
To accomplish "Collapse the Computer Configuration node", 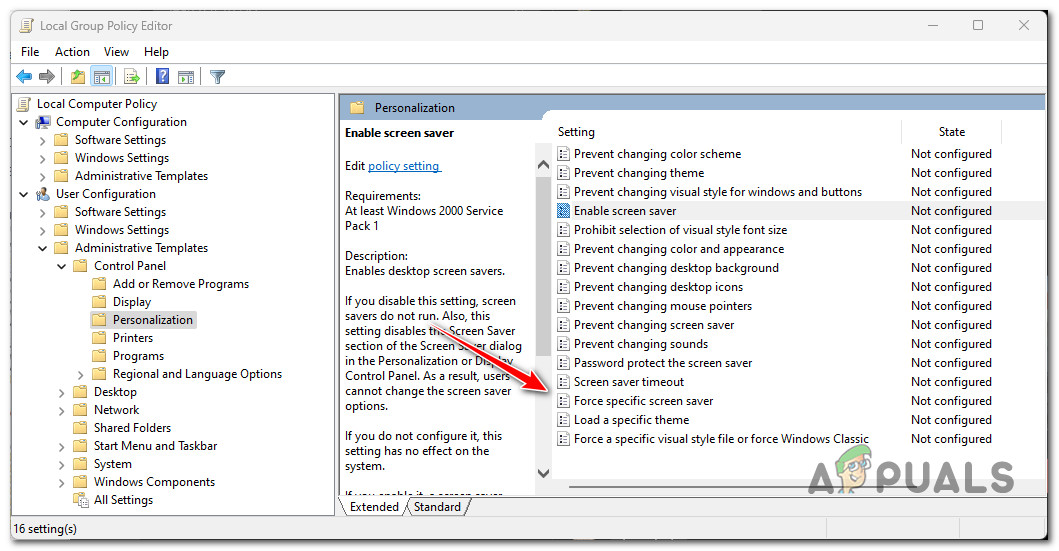I will click(x=24, y=122).
